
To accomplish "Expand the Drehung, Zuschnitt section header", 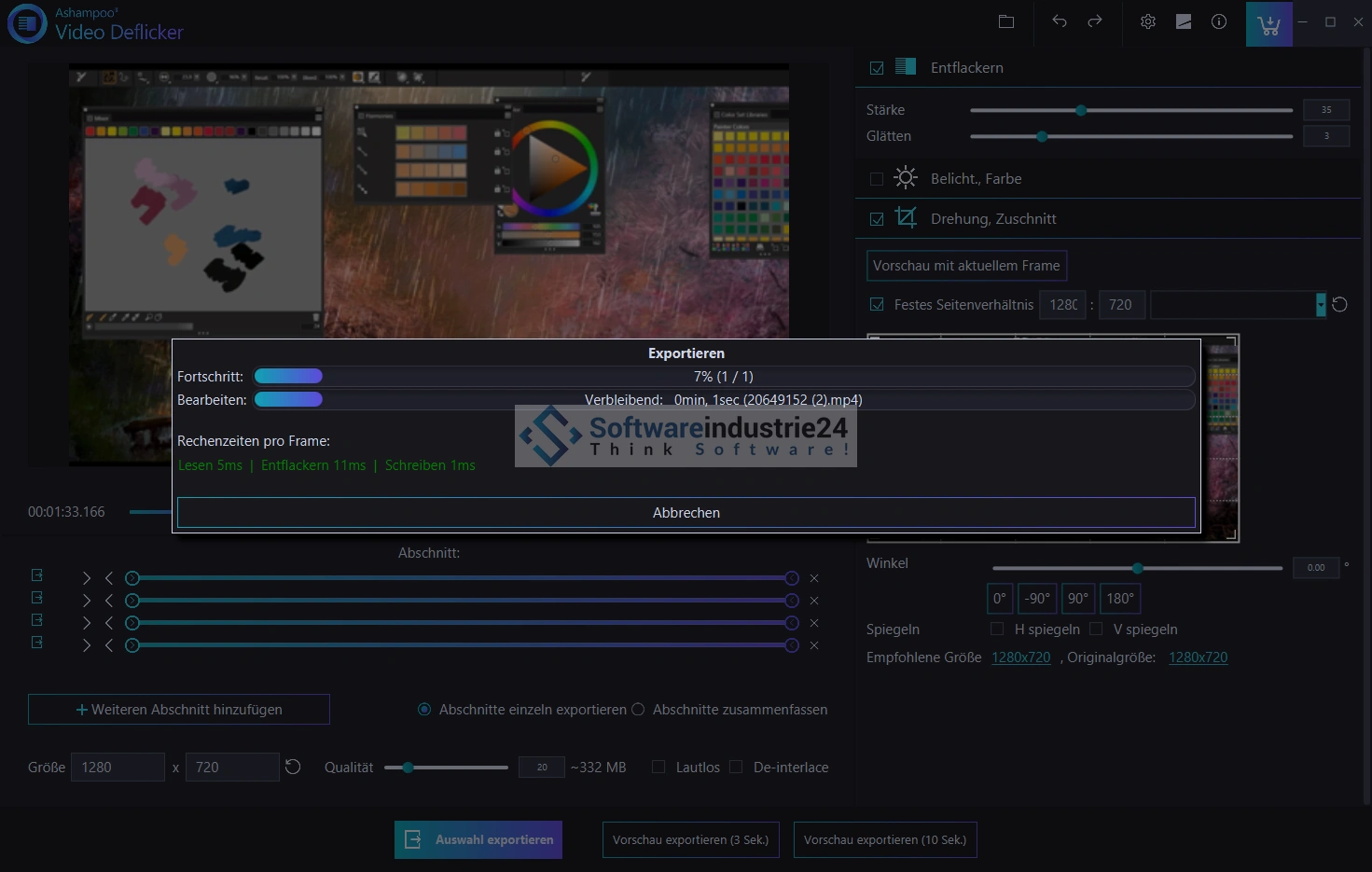I will tap(993, 219).
